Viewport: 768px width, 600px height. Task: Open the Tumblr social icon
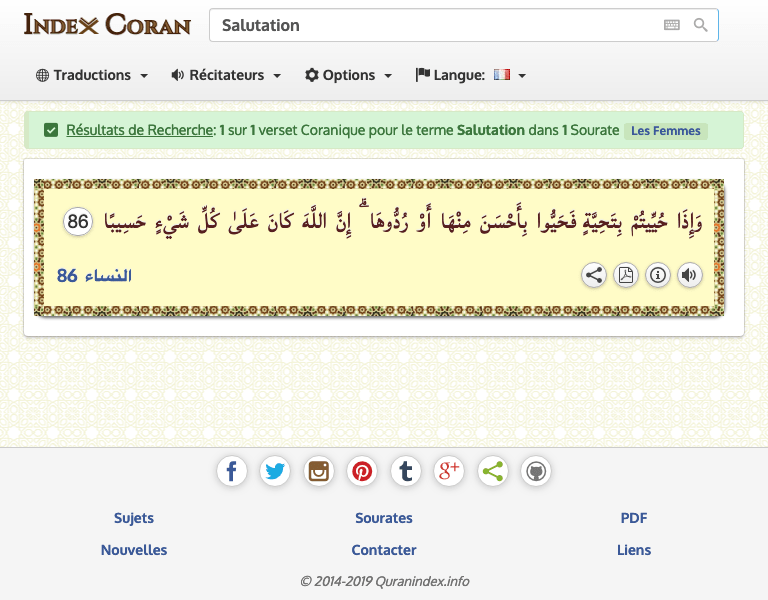click(x=405, y=471)
